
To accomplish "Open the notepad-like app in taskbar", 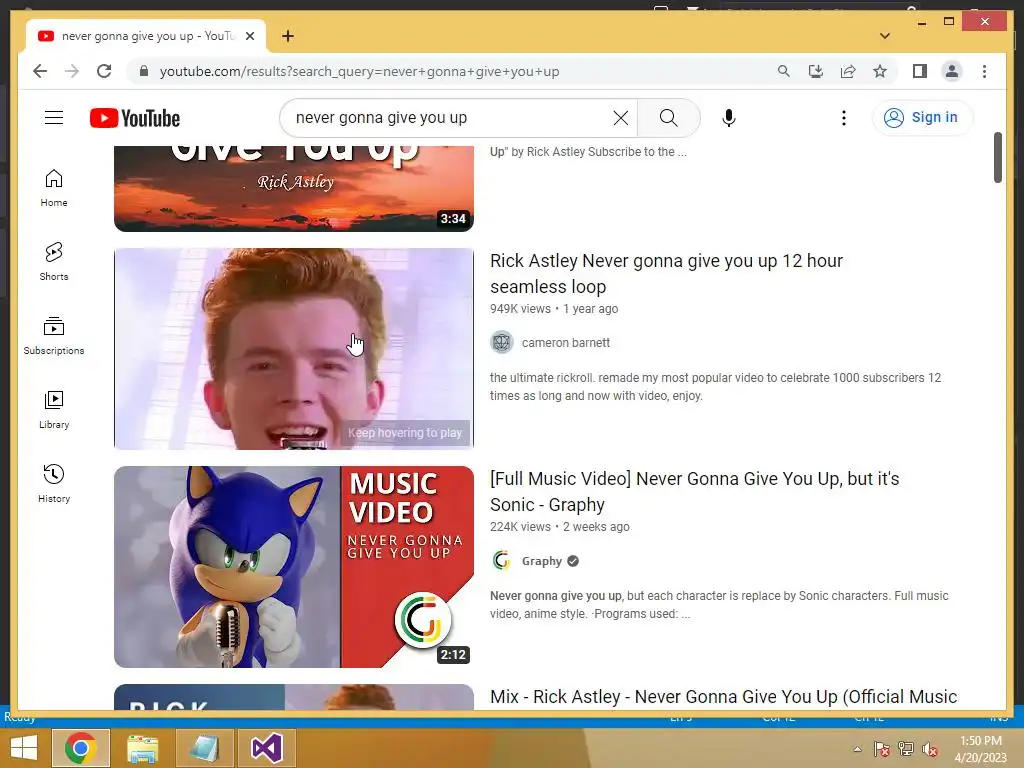I will pos(204,748).
